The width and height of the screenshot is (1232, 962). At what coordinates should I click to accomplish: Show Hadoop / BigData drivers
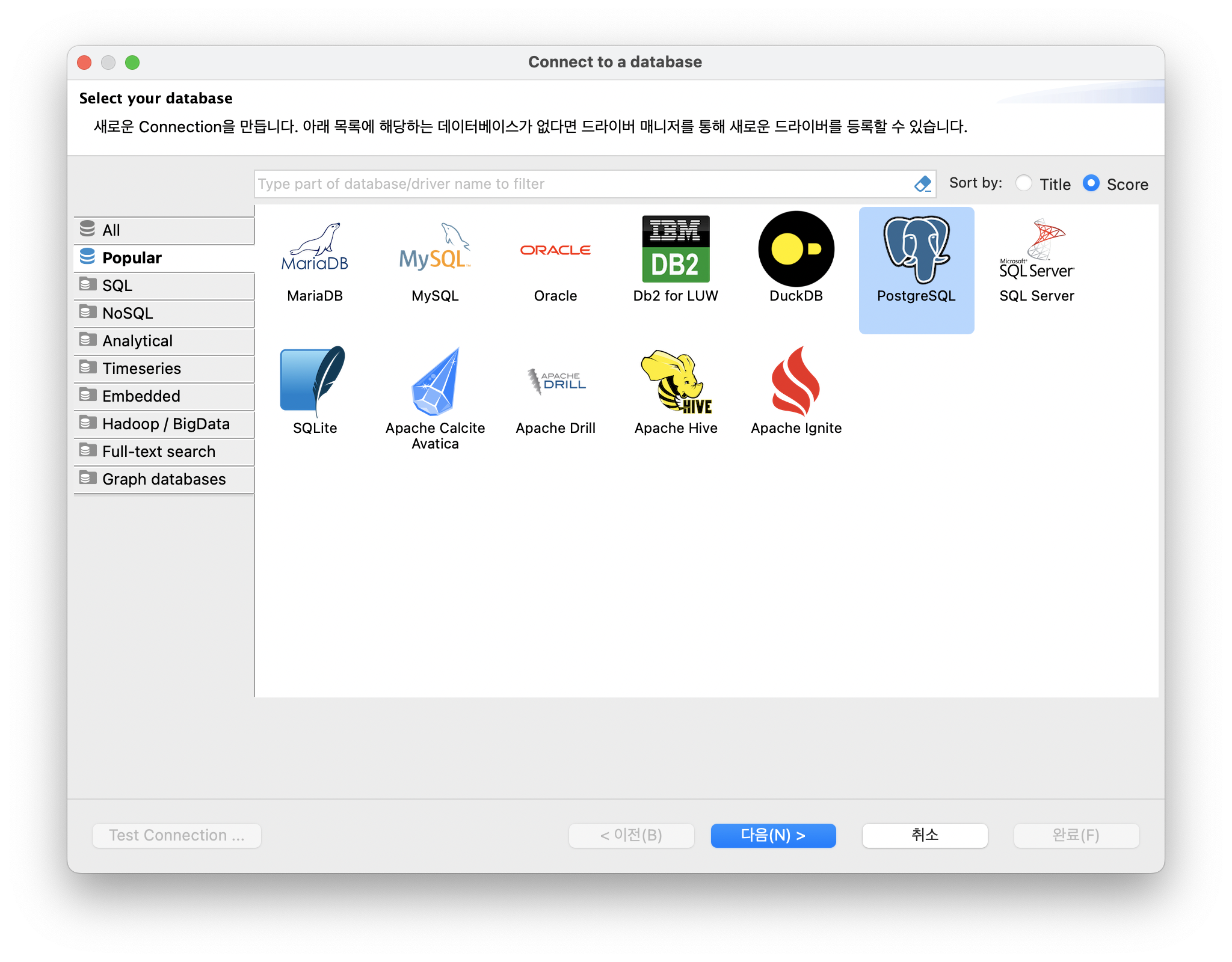tap(164, 424)
